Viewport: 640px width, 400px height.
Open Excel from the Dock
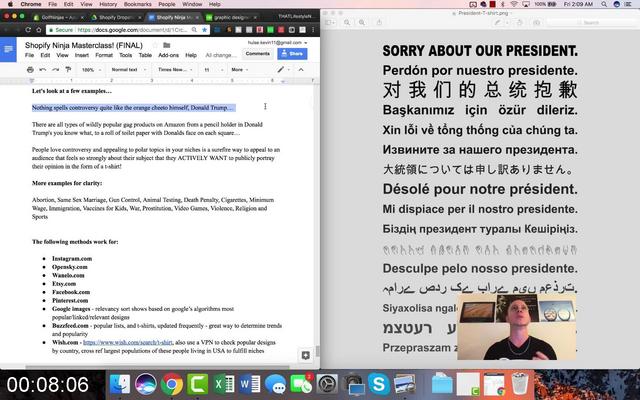224,385
